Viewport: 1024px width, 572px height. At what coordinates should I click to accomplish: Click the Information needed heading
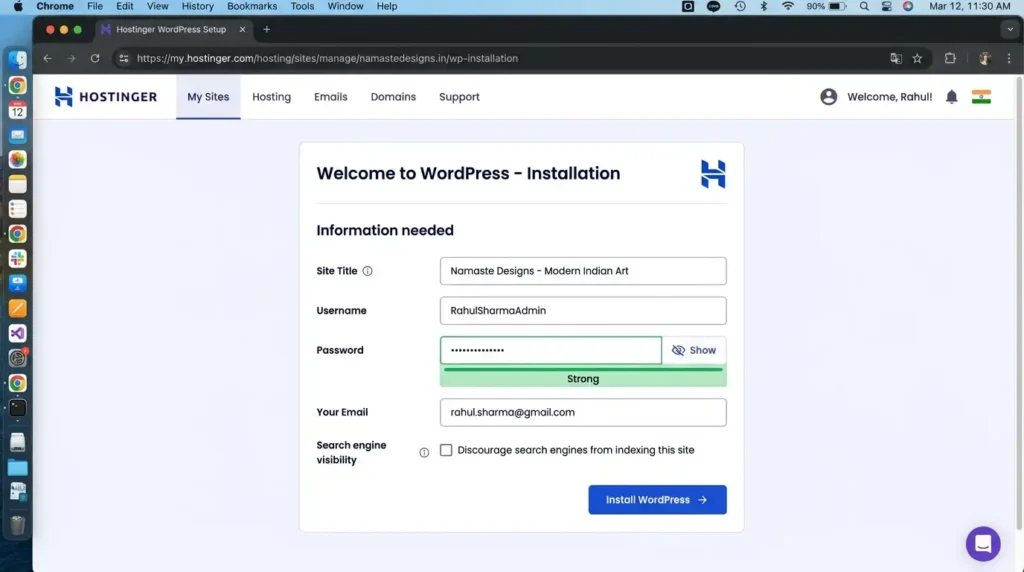(x=385, y=230)
